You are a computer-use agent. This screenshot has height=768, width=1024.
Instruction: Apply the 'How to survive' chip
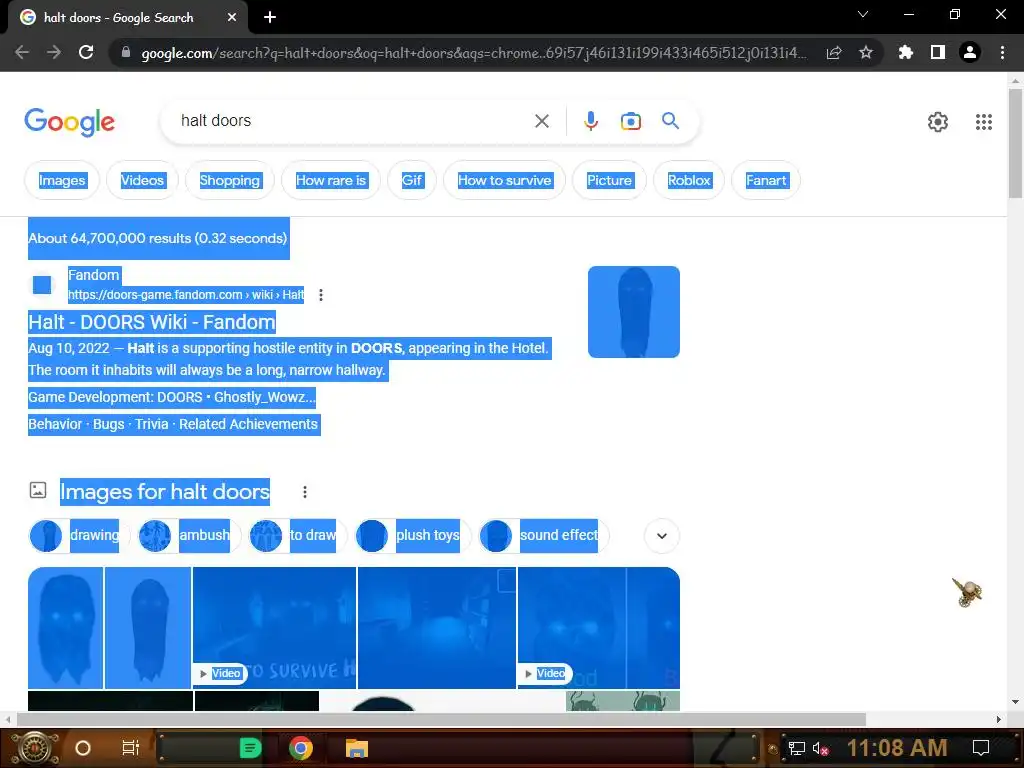click(504, 180)
